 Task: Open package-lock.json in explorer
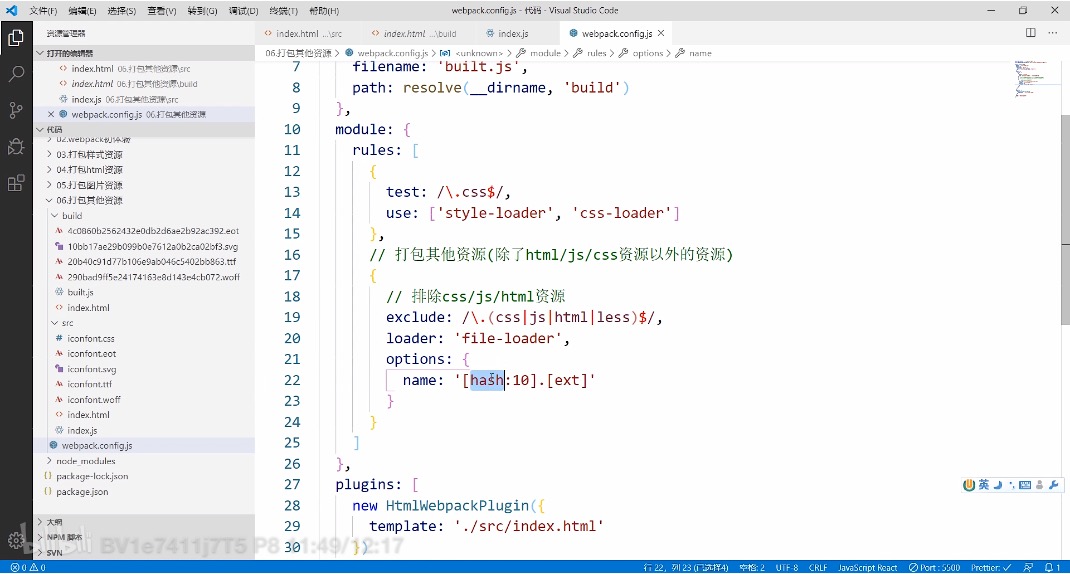pos(92,476)
